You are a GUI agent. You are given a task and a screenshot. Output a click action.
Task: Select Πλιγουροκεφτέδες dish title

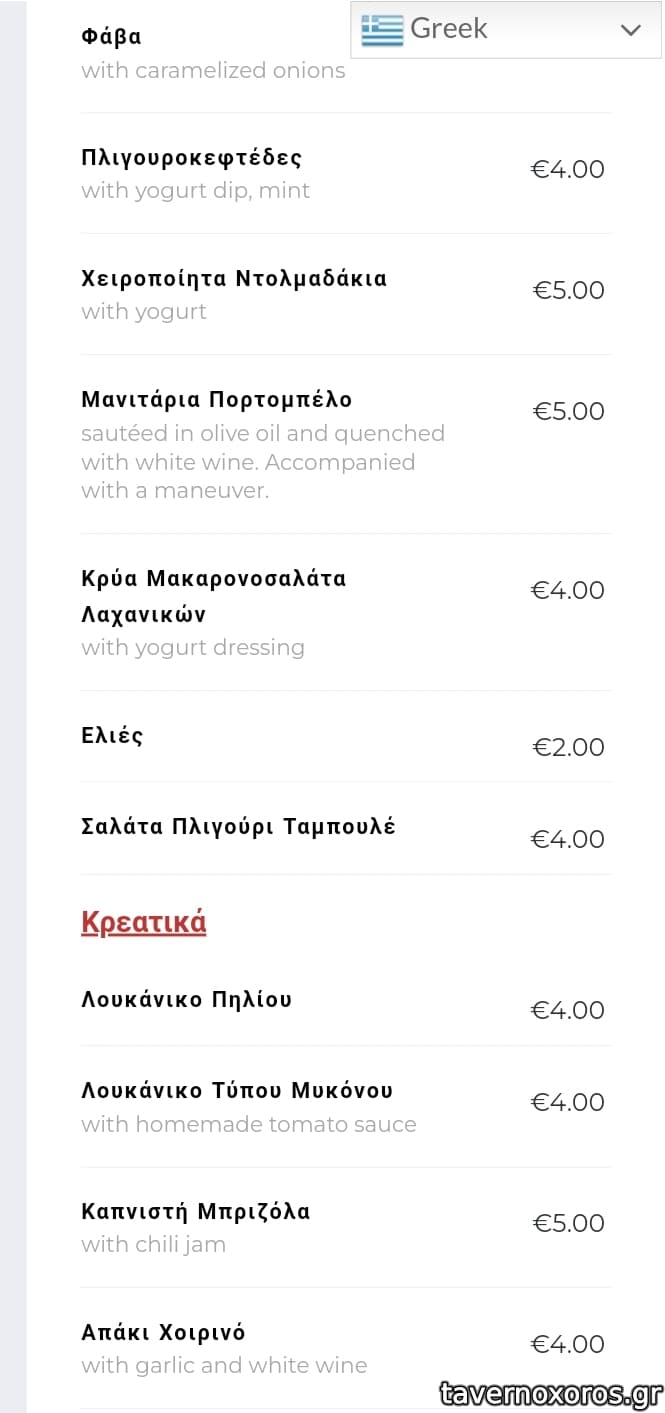tap(191, 158)
